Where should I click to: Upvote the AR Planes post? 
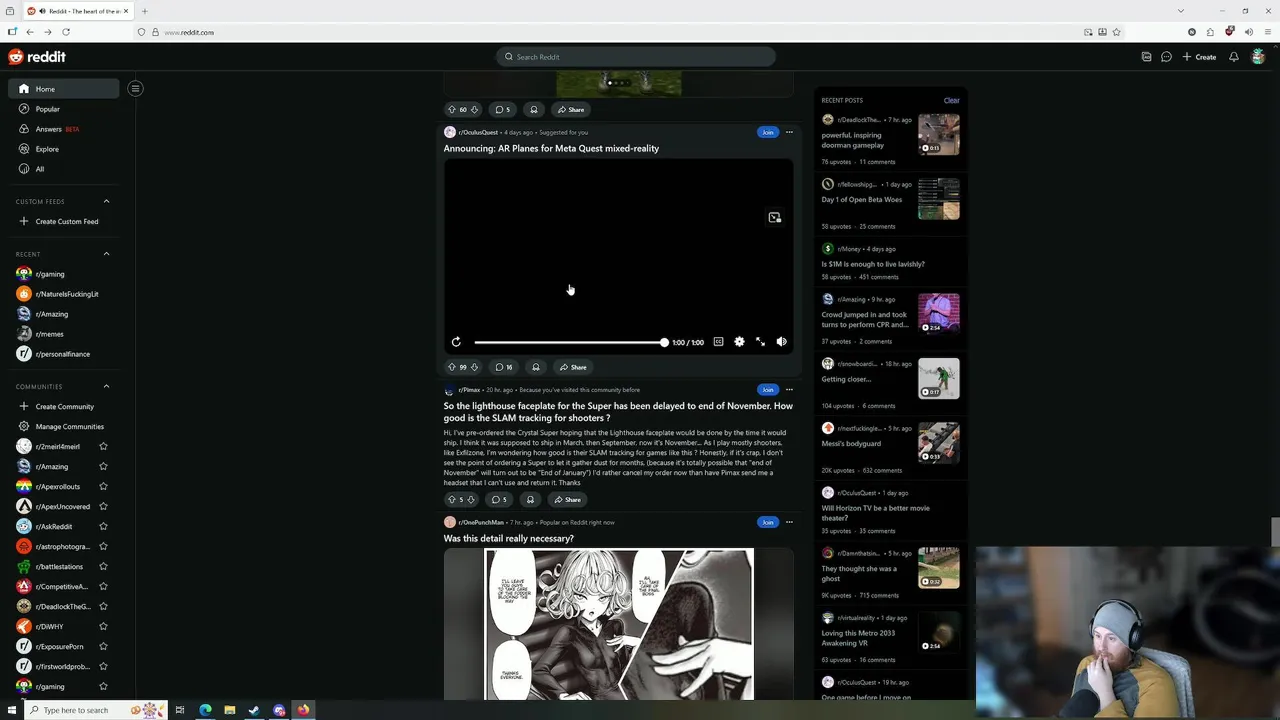click(x=452, y=367)
